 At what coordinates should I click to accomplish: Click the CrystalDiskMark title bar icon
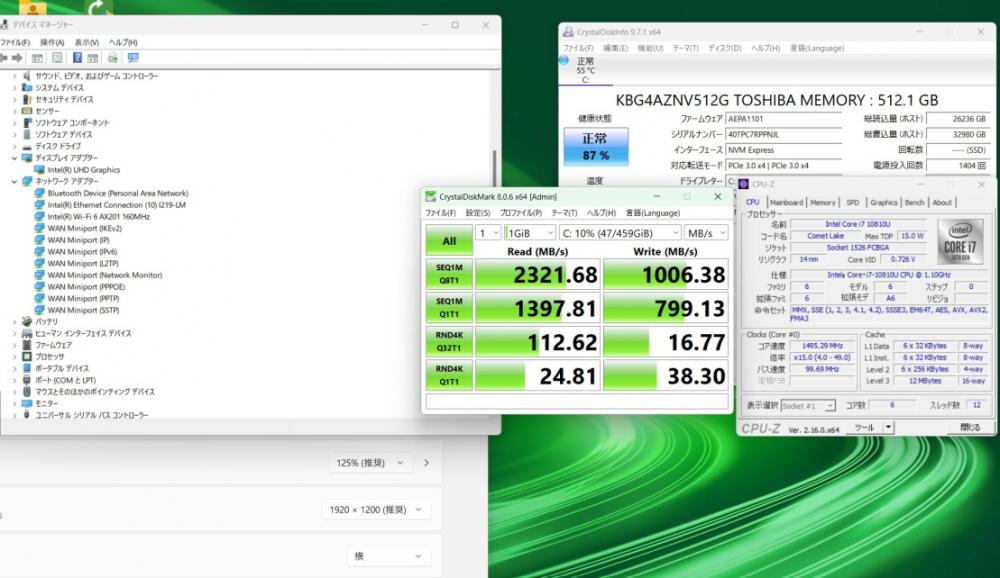pyautogui.click(x=431, y=196)
